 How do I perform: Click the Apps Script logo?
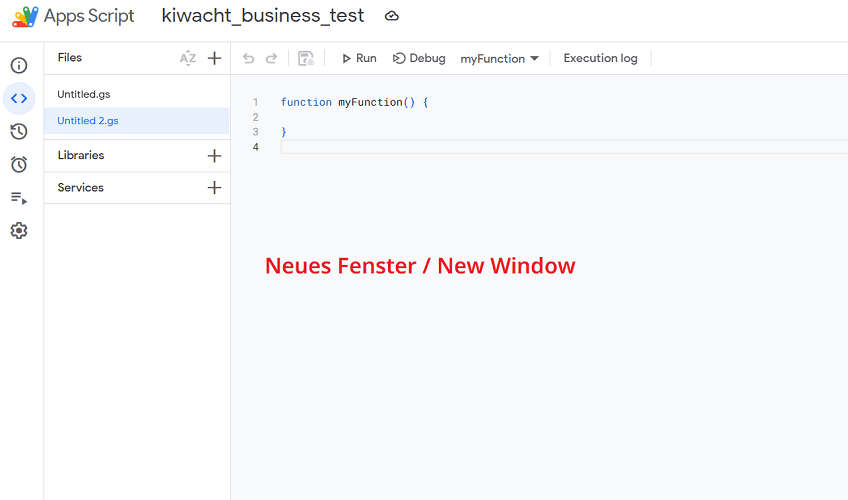click(x=25, y=17)
